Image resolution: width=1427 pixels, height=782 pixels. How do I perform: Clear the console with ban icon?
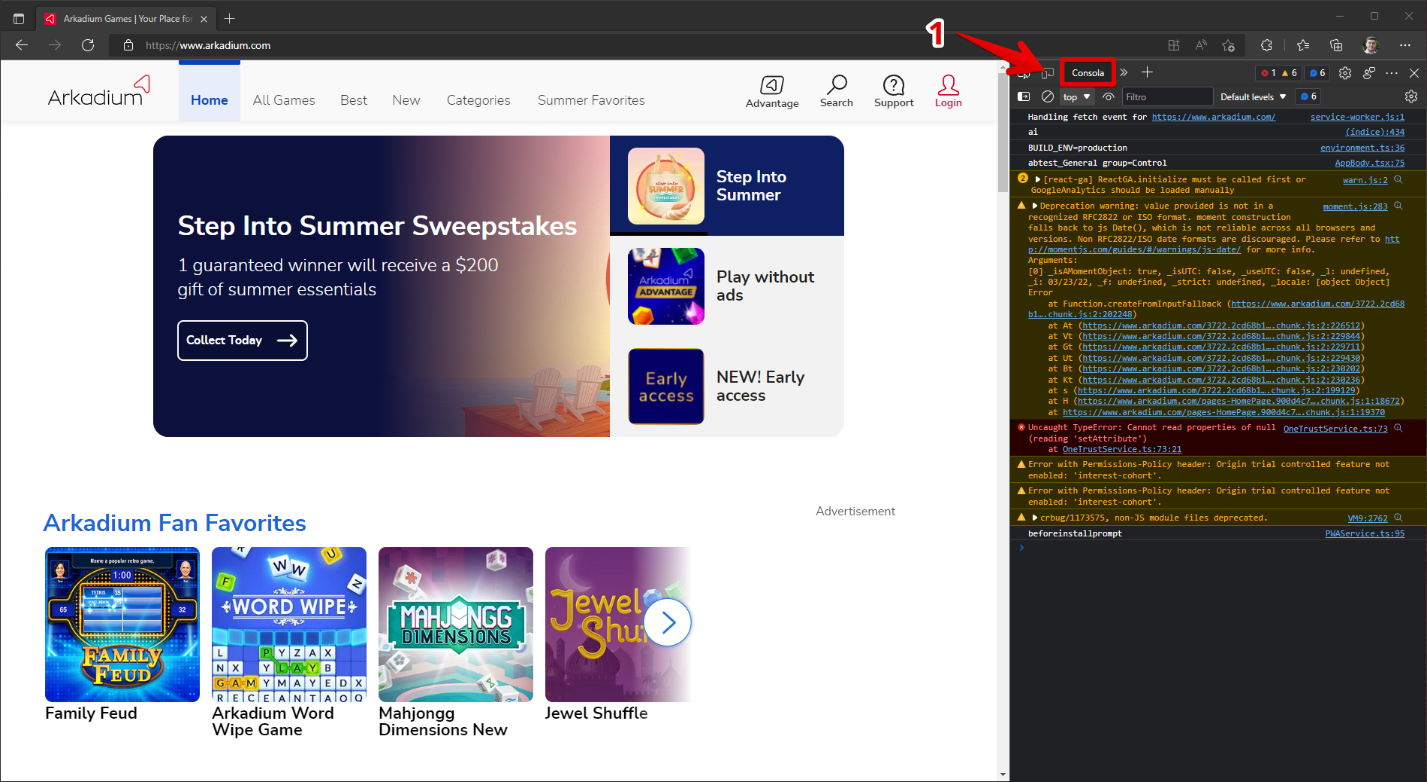point(1047,97)
